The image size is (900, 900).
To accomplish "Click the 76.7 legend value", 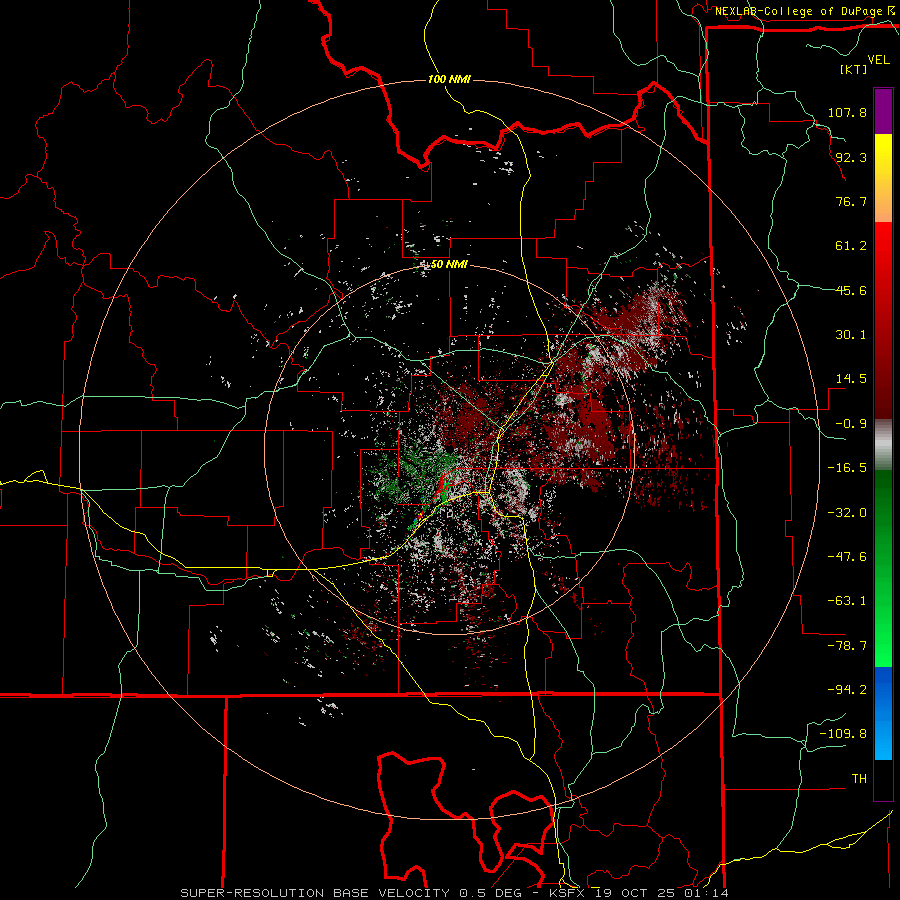I will pyautogui.click(x=851, y=201).
